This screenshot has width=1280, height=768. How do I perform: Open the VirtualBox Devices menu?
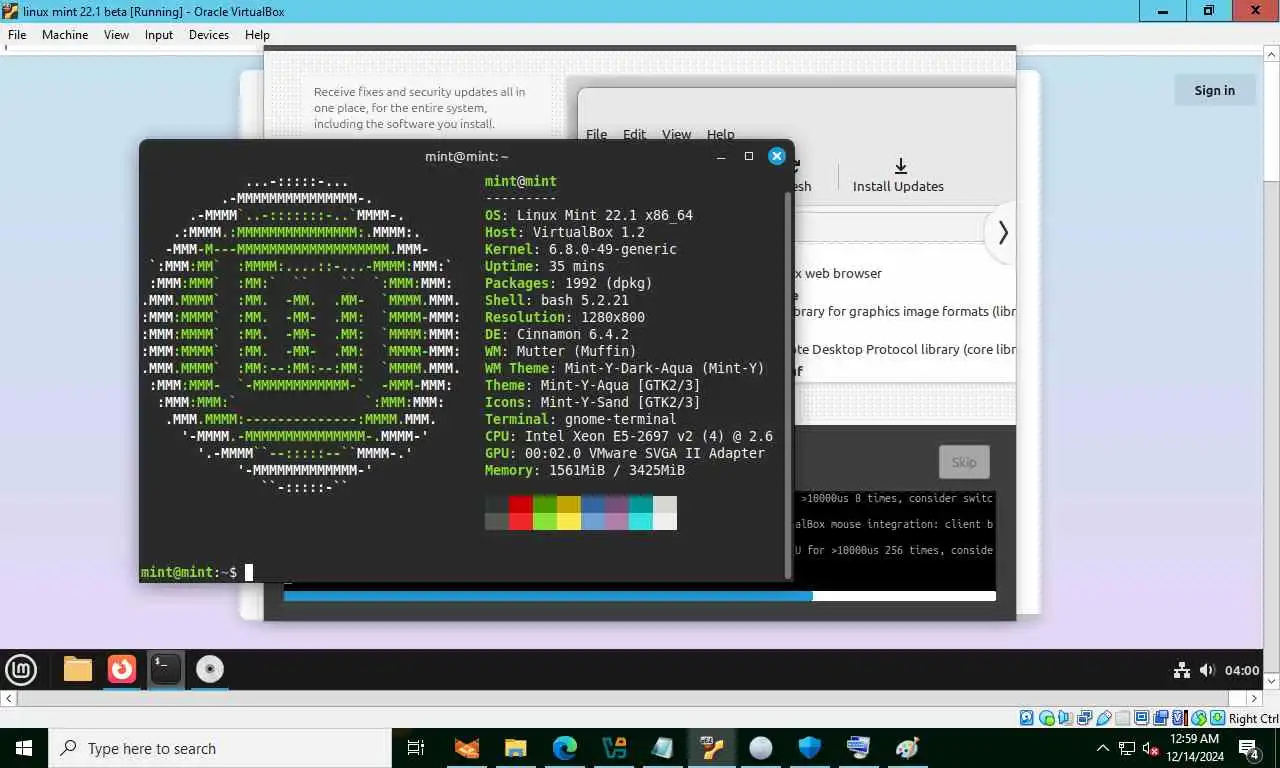209,34
